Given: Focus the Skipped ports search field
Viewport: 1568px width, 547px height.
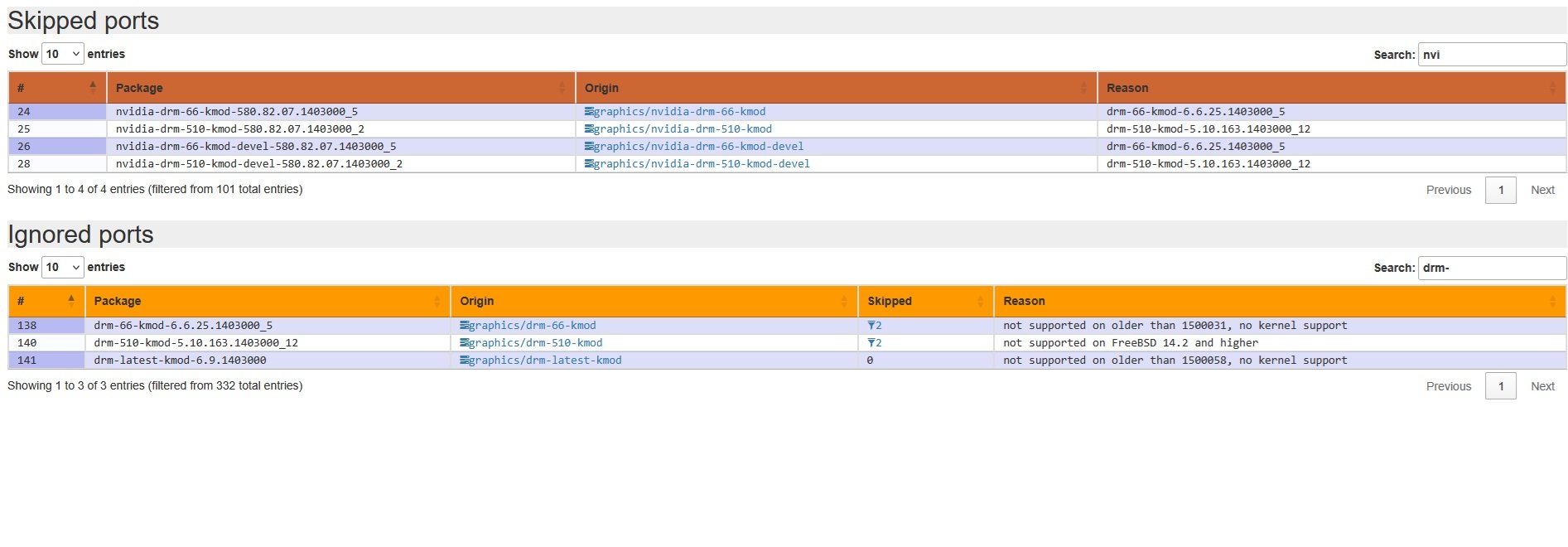Looking at the screenshot, I should (x=1491, y=55).
